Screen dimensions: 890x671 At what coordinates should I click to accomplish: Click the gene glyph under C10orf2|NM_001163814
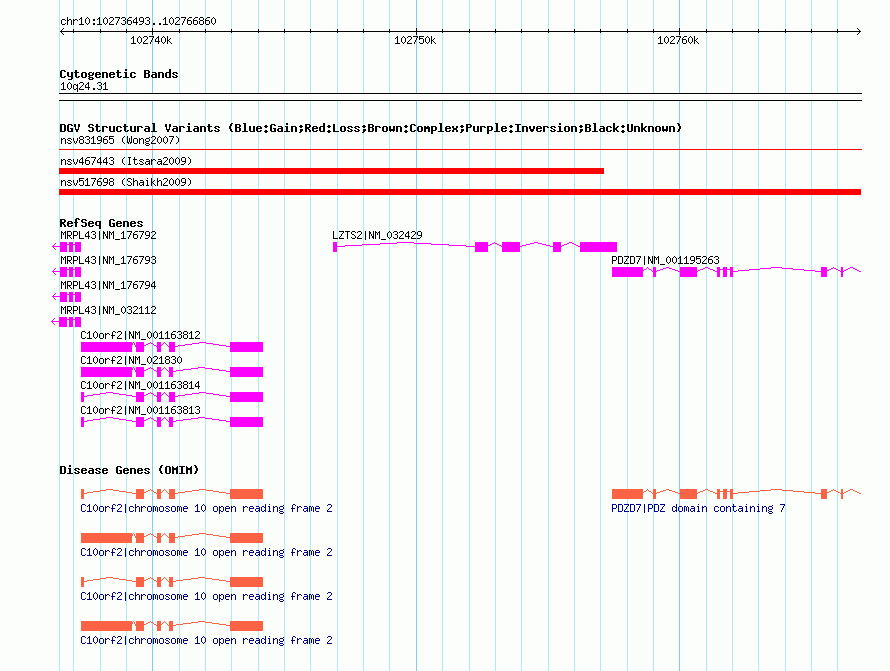[x=172, y=397]
